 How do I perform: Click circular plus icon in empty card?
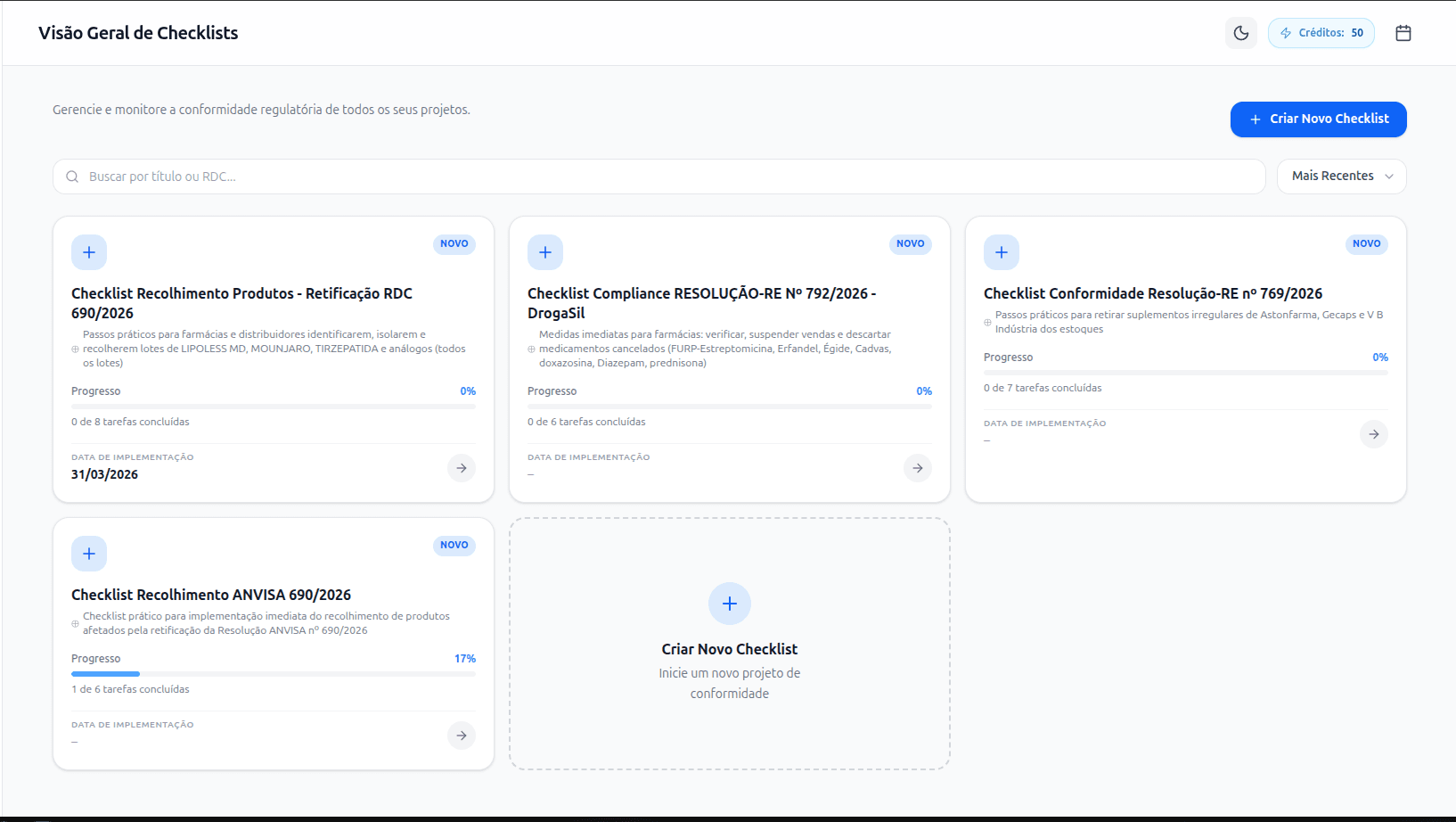click(x=729, y=604)
